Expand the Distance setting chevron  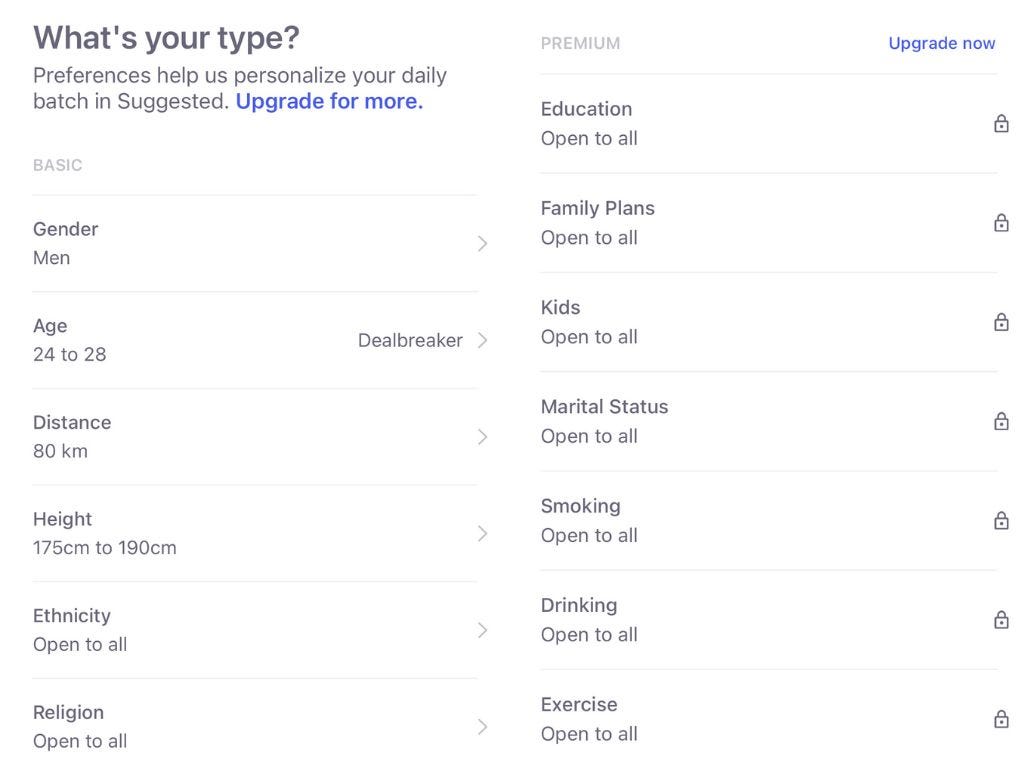click(x=483, y=437)
